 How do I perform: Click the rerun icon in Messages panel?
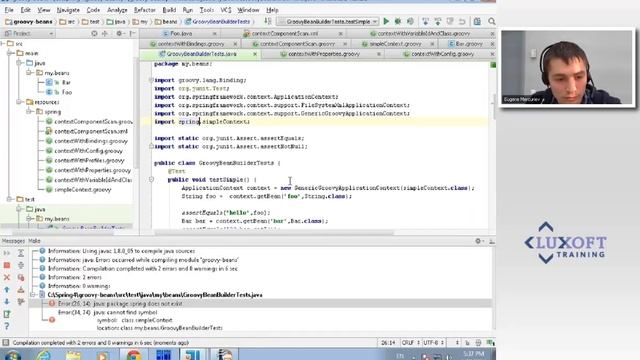coord(7,253)
